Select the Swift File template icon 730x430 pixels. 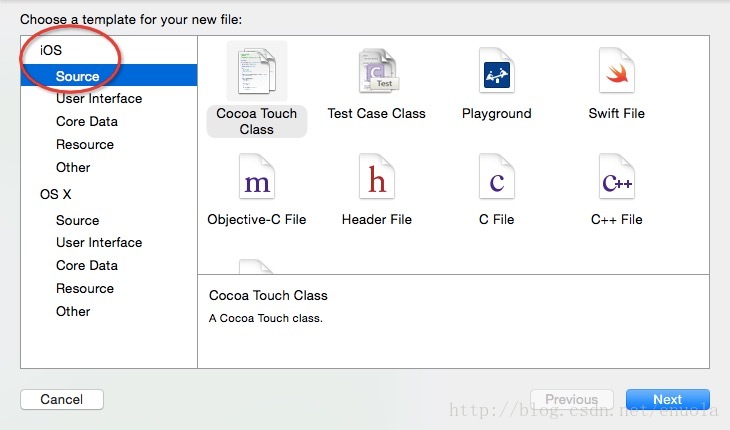(617, 71)
